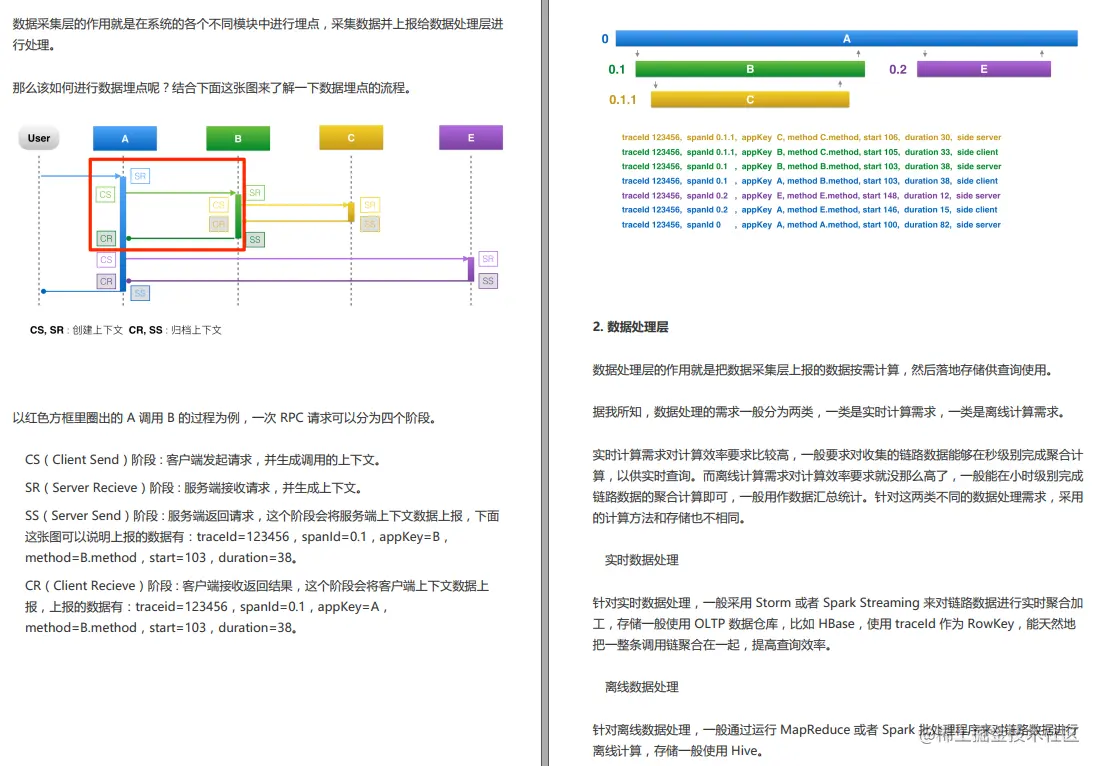Click the purple SR label in sequence diagram
Screen dimensions: 1101x766
488,259
